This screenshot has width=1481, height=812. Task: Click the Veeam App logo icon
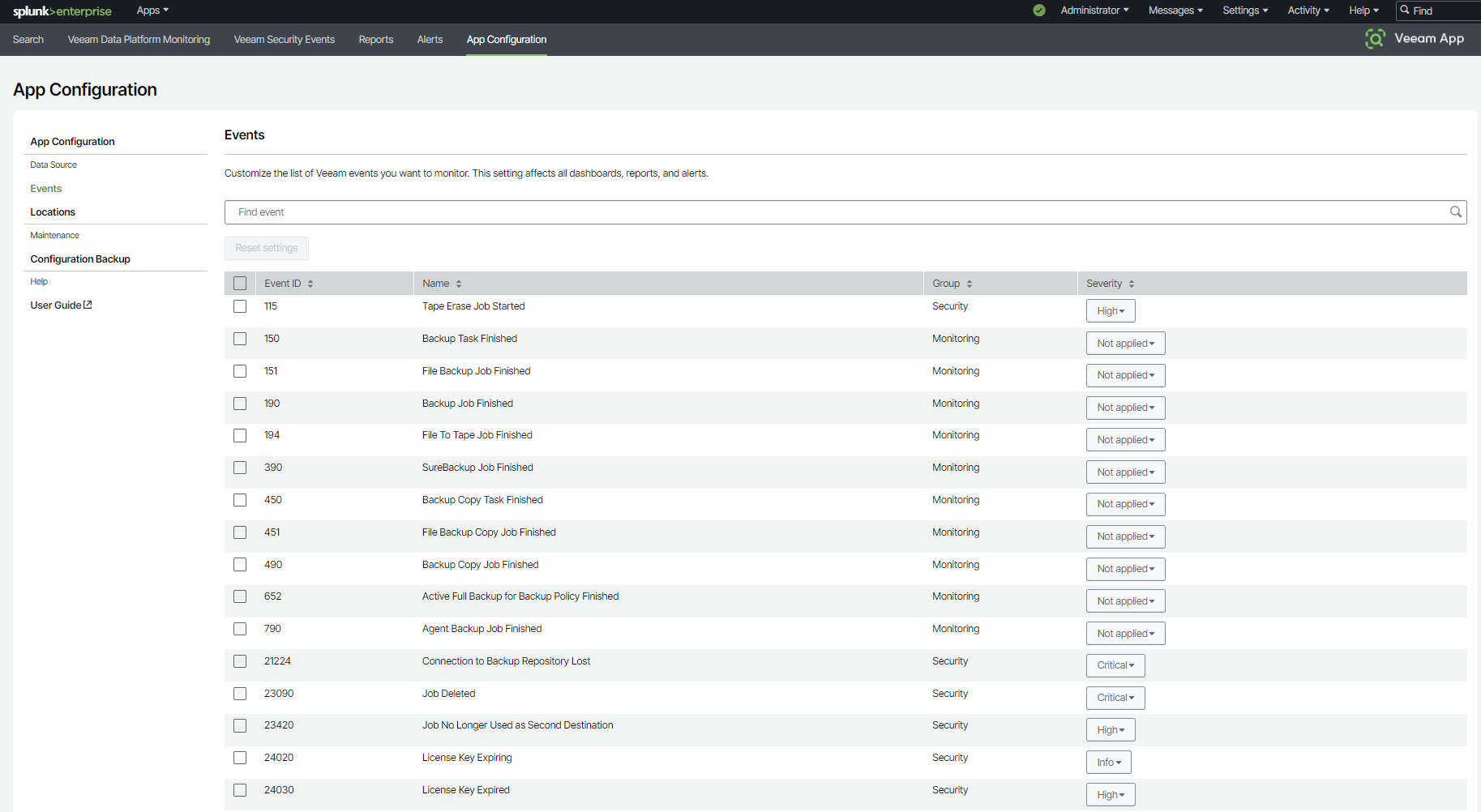tap(1375, 38)
